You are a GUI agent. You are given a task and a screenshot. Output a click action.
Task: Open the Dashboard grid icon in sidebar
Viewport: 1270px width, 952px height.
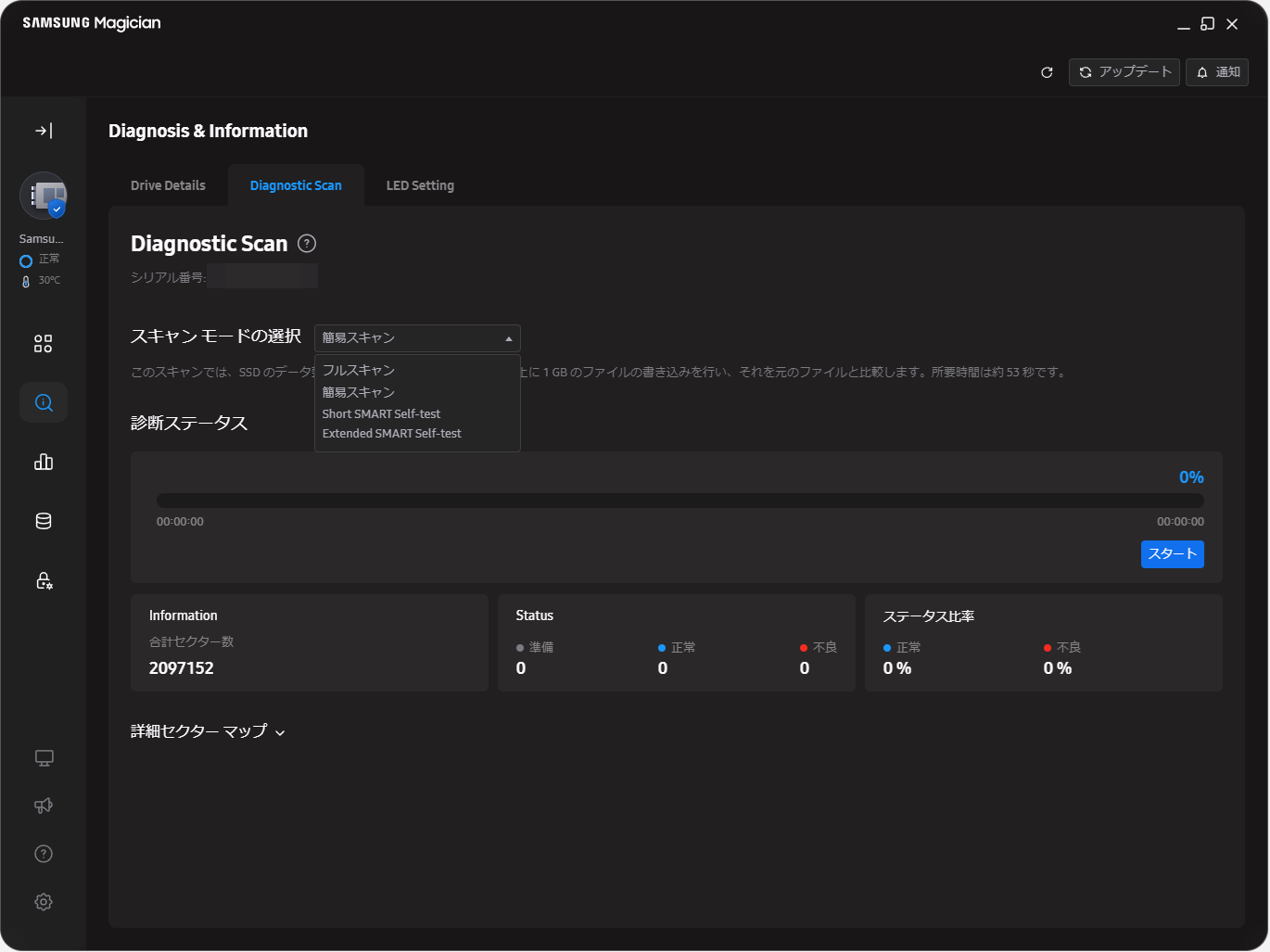click(x=43, y=343)
